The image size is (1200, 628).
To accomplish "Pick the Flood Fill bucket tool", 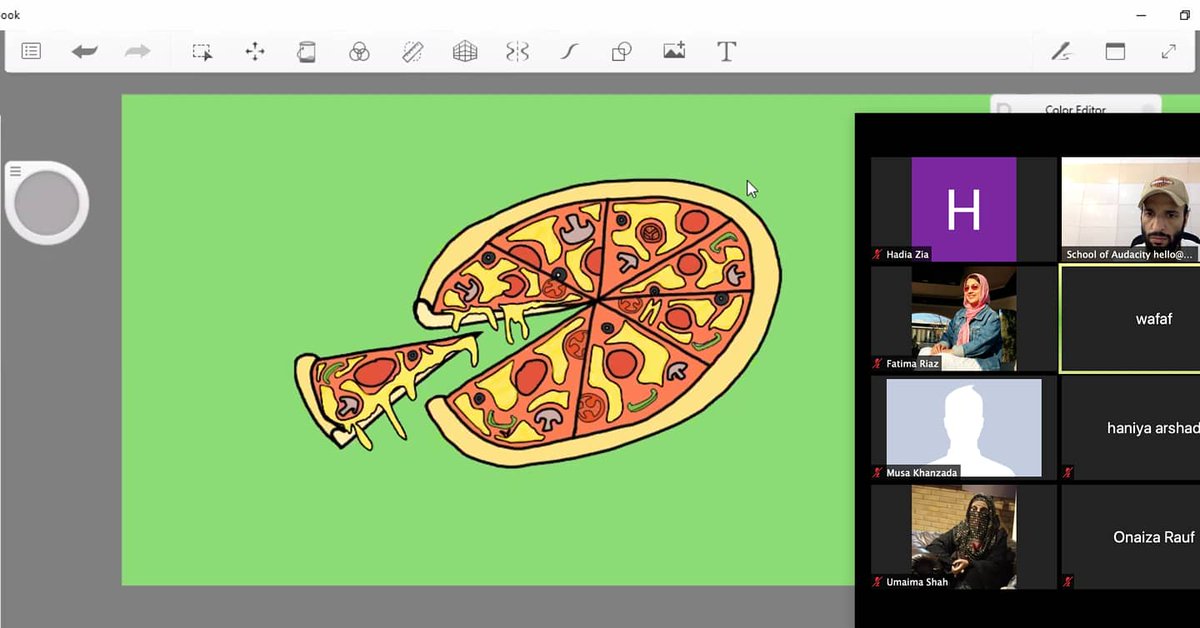I will click(x=307, y=52).
